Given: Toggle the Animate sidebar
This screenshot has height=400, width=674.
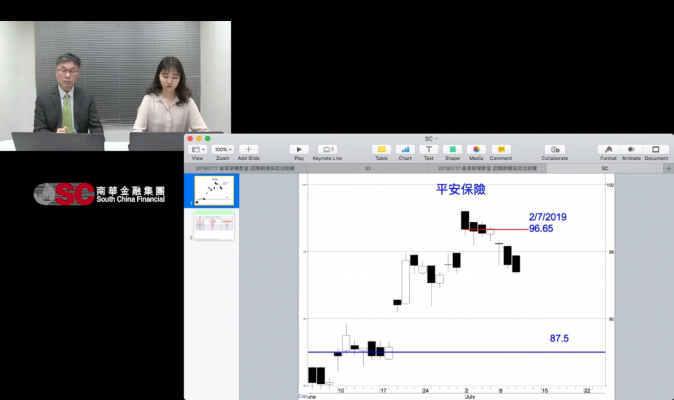Looking at the screenshot, I should click(x=631, y=149).
